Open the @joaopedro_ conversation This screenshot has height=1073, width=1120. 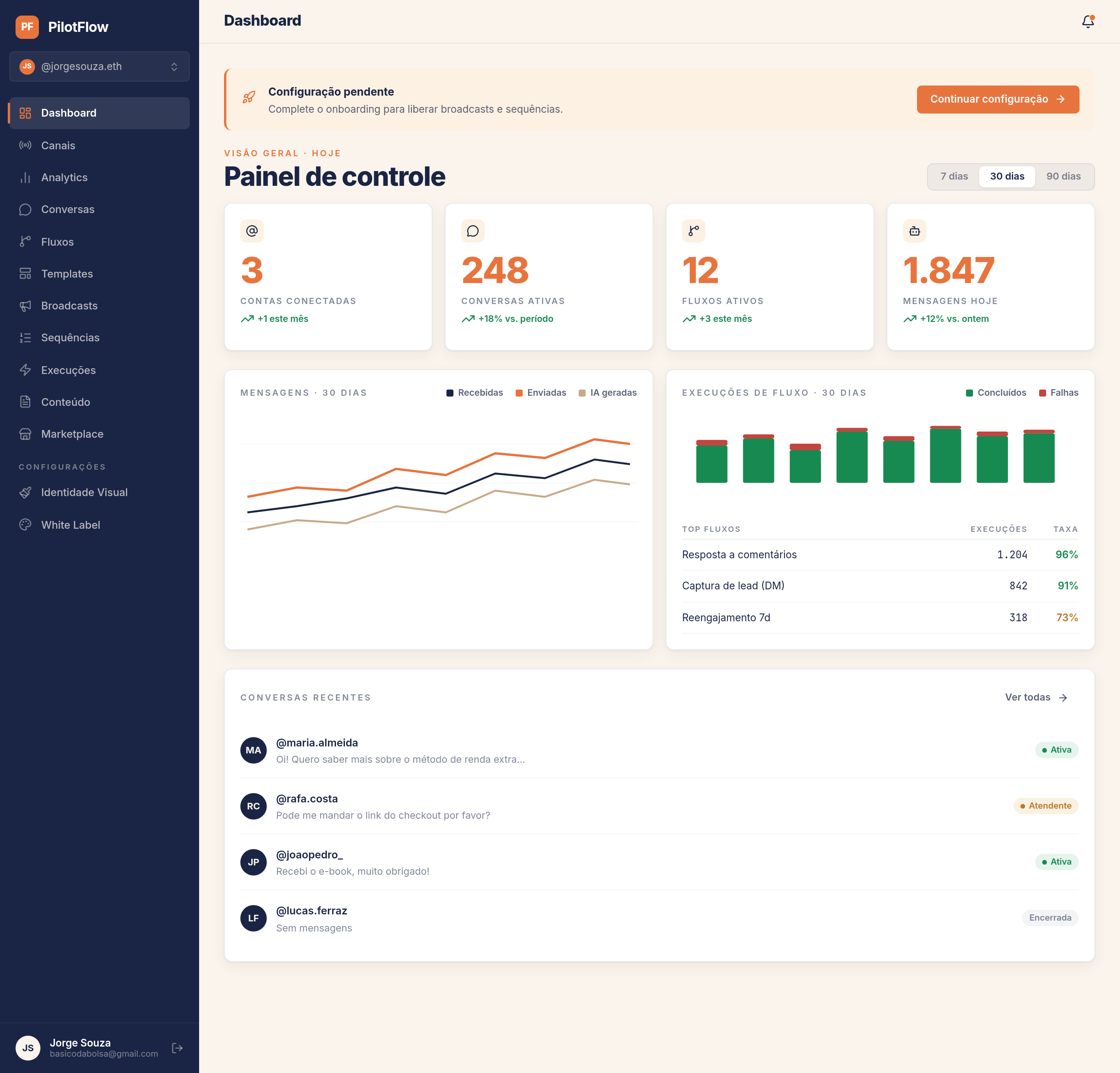[659, 862]
